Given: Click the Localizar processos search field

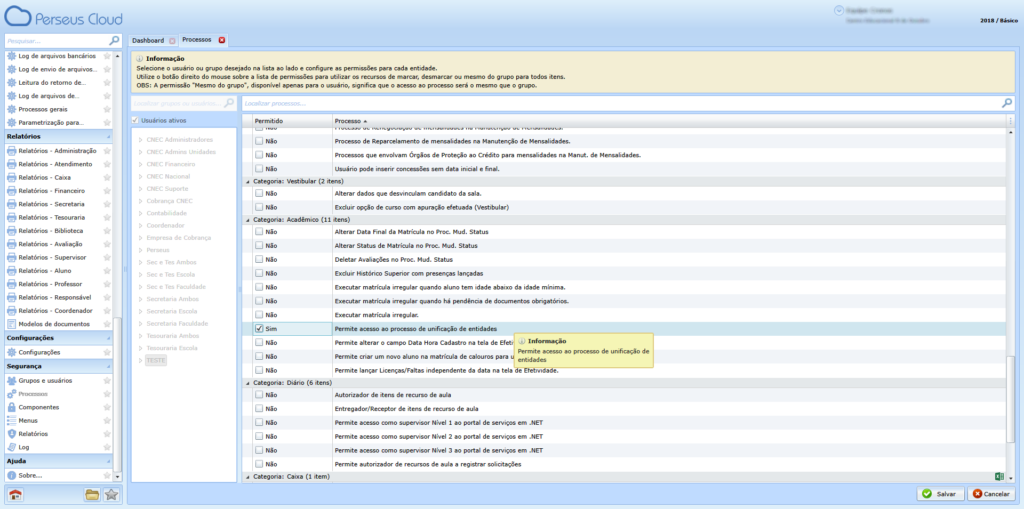Looking at the screenshot, I should [620, 102].
